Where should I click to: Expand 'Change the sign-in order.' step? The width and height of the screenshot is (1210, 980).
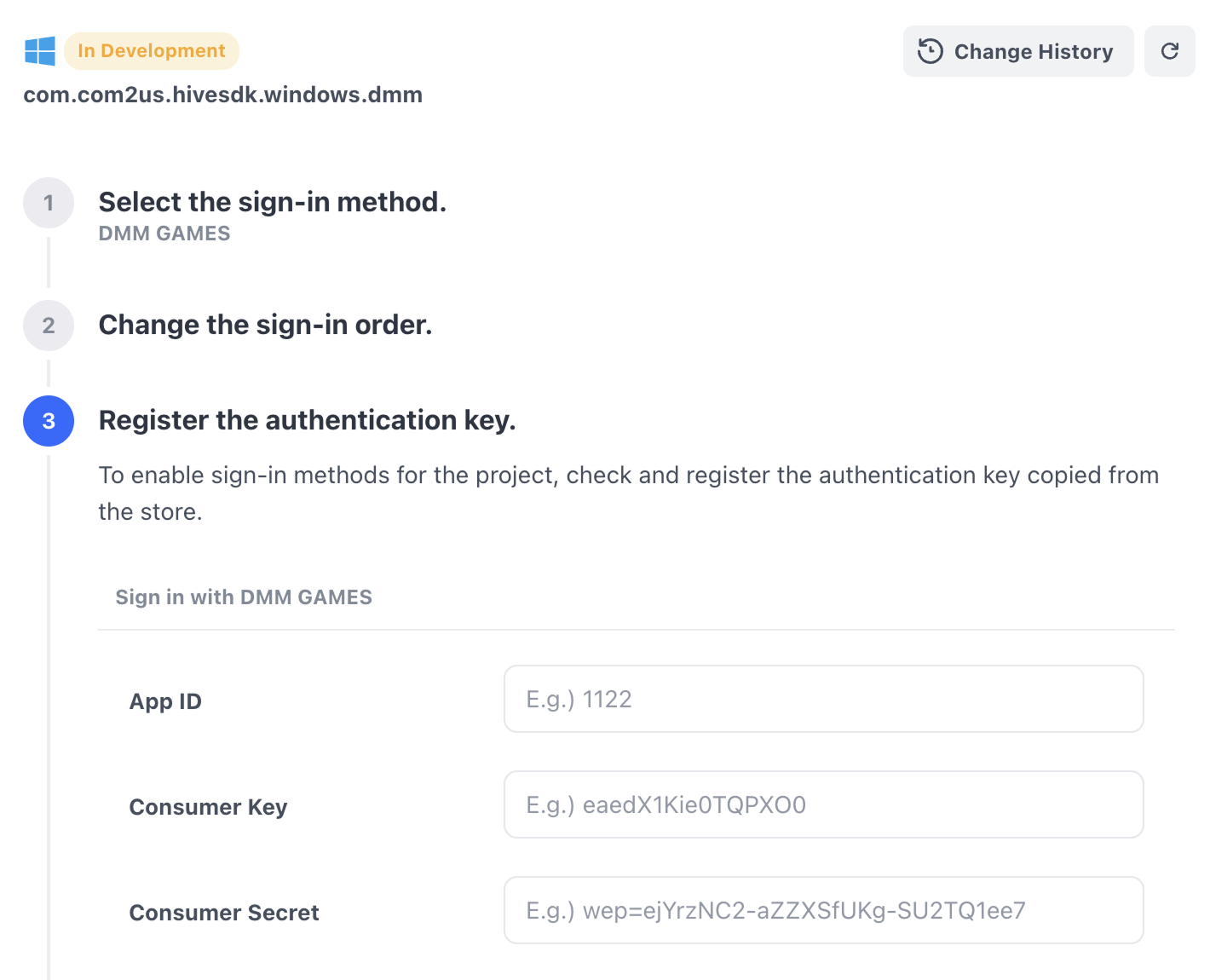[x=266, y=325]
